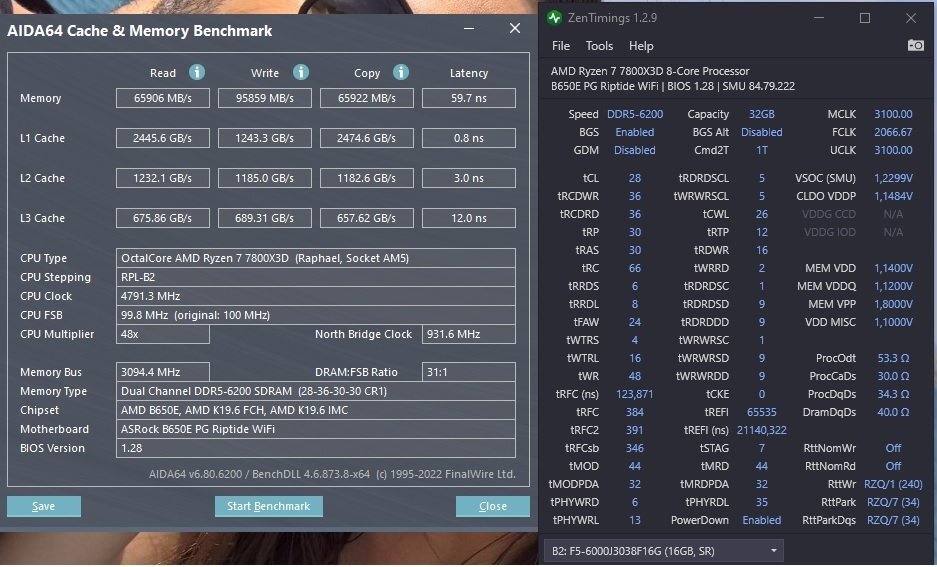
Task: Click Memory Type field Dual Channel DDR5-6200 SDRAM
Action: [x=316, y=391]
